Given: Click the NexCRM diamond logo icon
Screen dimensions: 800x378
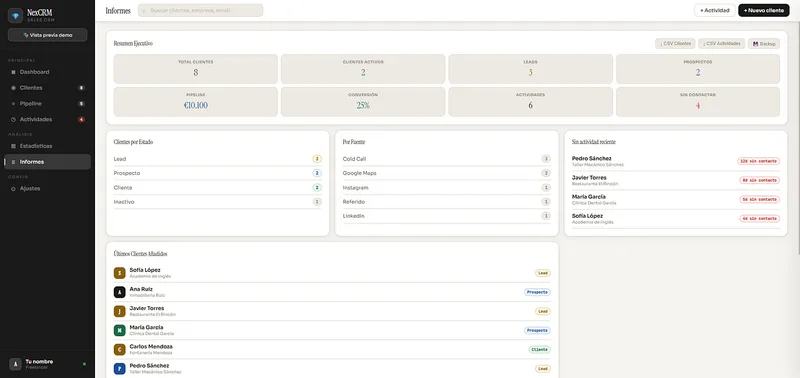Looking at the screenshot, I should tap(15, 15).
